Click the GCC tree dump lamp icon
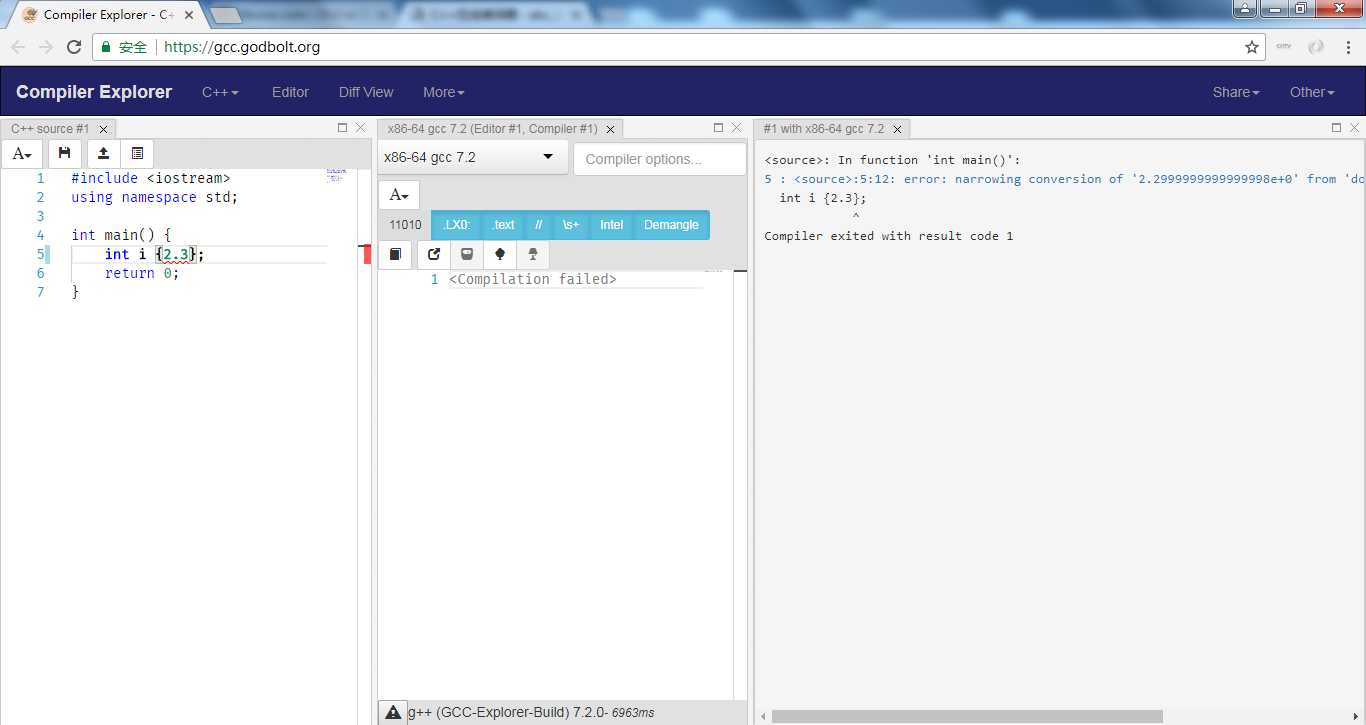 pyautogui.click(x=533, y=254)
